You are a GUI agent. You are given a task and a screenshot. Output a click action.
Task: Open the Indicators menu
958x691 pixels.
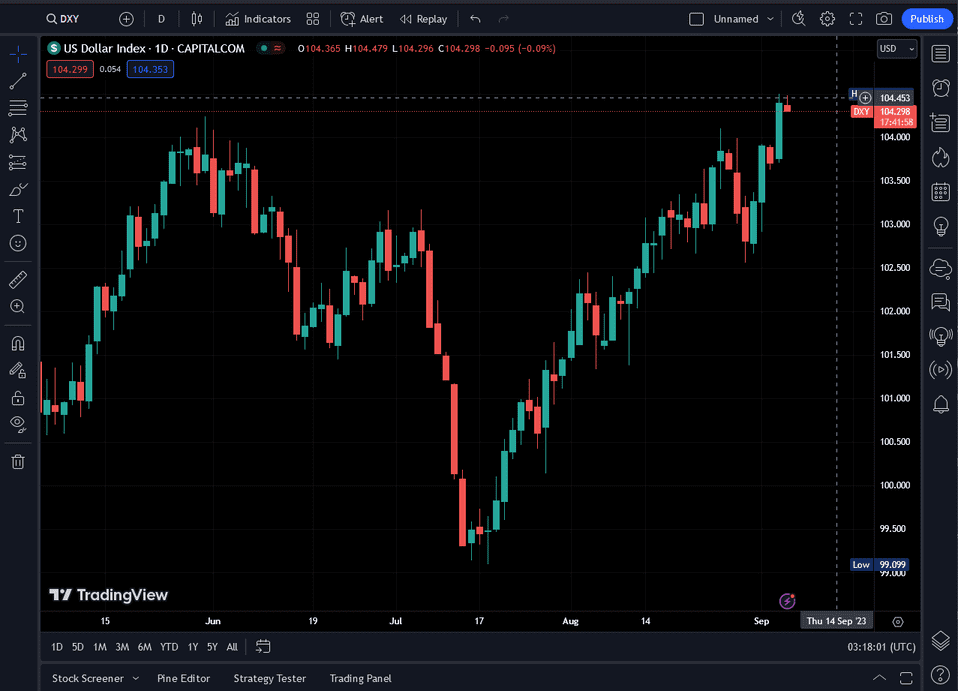258,19
